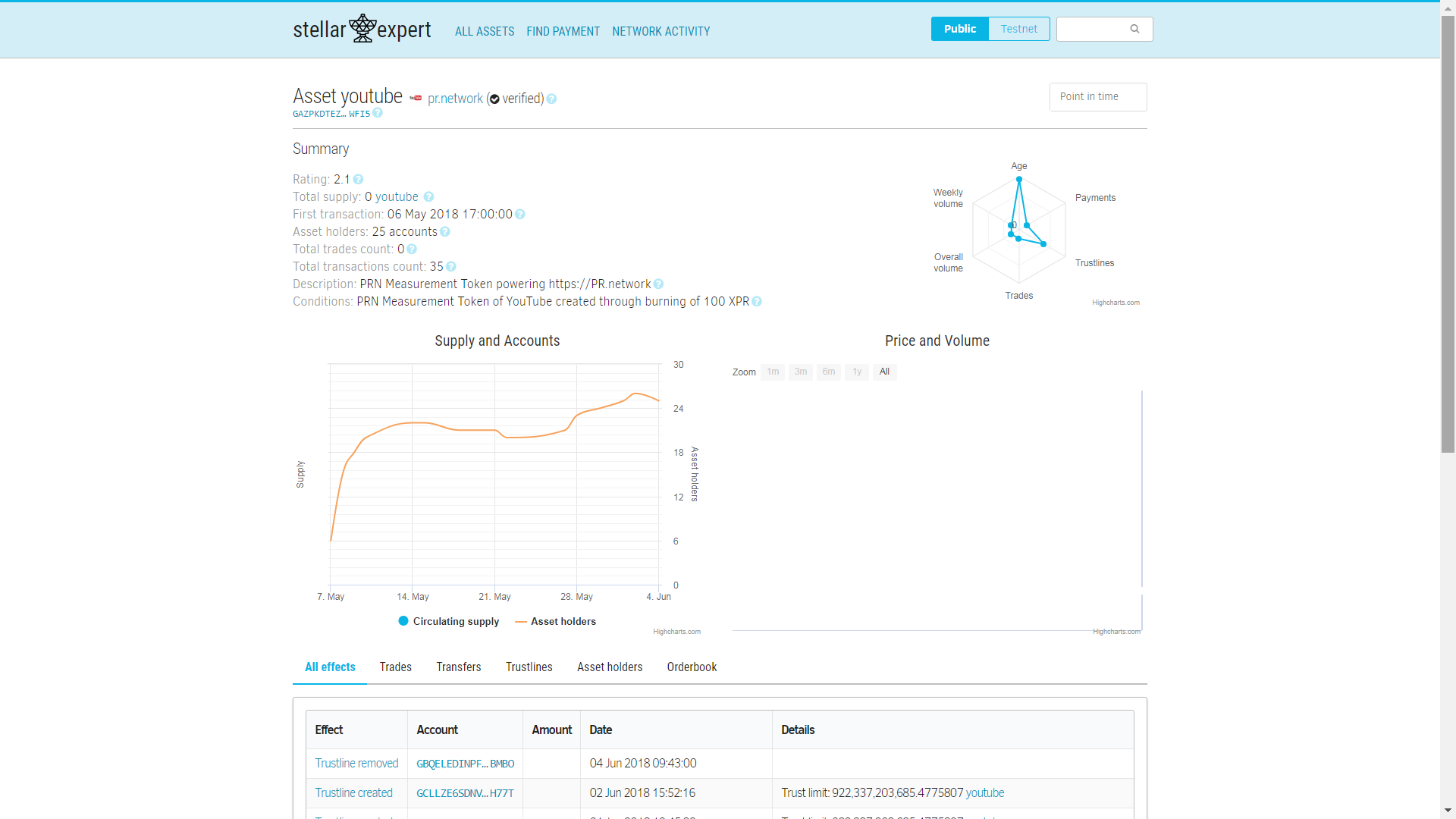The height and width of the screenshot is (819, 1456).
Task: Set chart zoom to 1m
Action: pos(773,372)
